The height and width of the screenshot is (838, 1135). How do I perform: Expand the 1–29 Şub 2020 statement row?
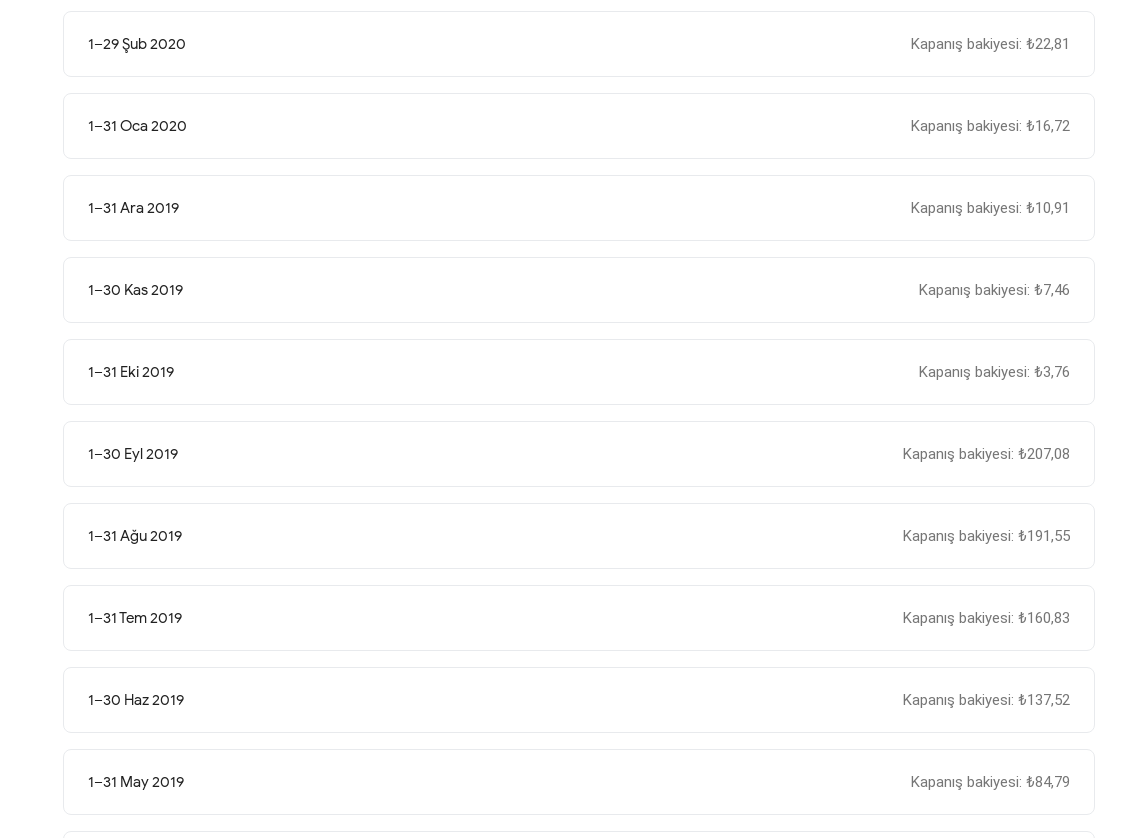tap(578, 44)
